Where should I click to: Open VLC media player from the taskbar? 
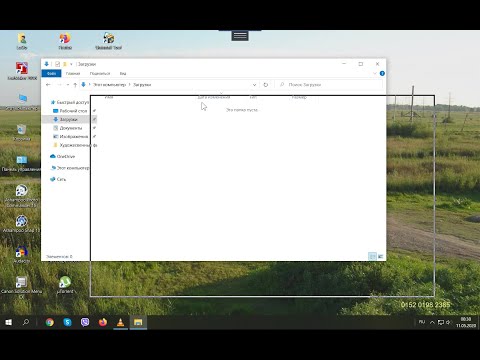pyautogui.click(x=120, y=322)
